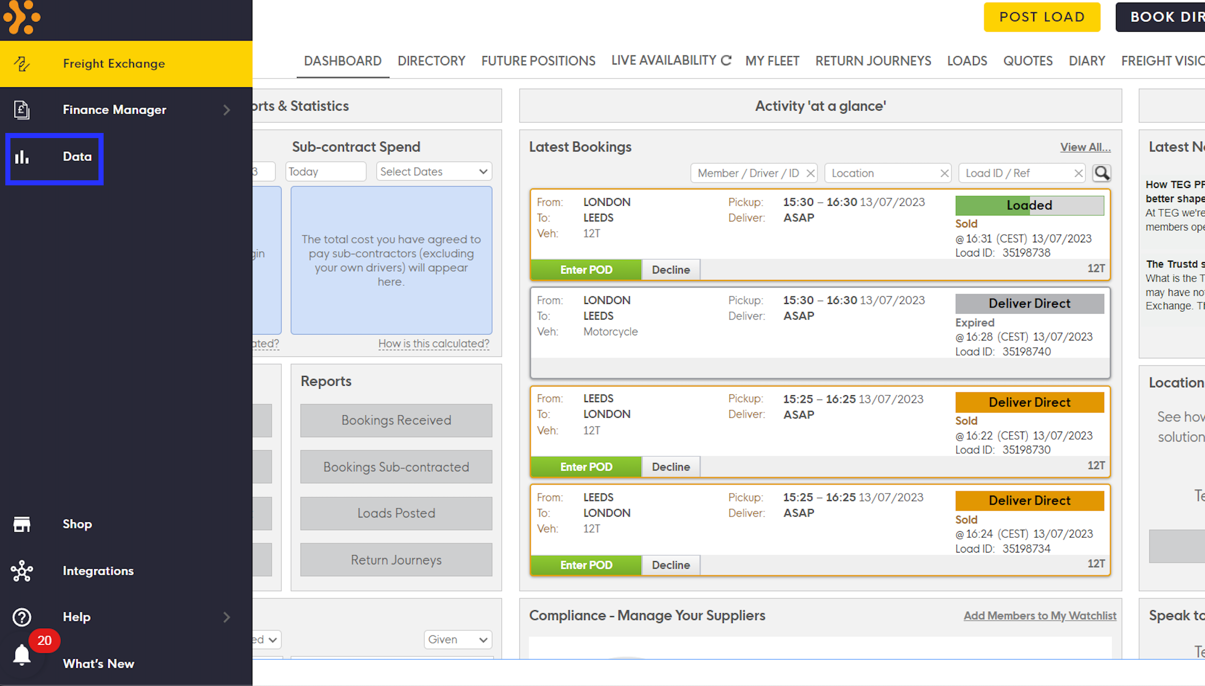Click the orange company logo

click(22, 16)
